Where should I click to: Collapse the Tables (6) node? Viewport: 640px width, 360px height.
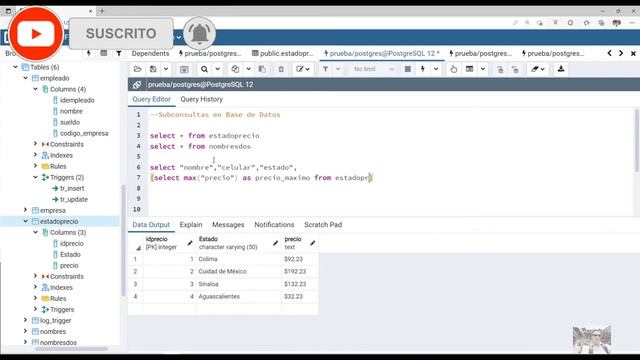(x=16, y=67)
